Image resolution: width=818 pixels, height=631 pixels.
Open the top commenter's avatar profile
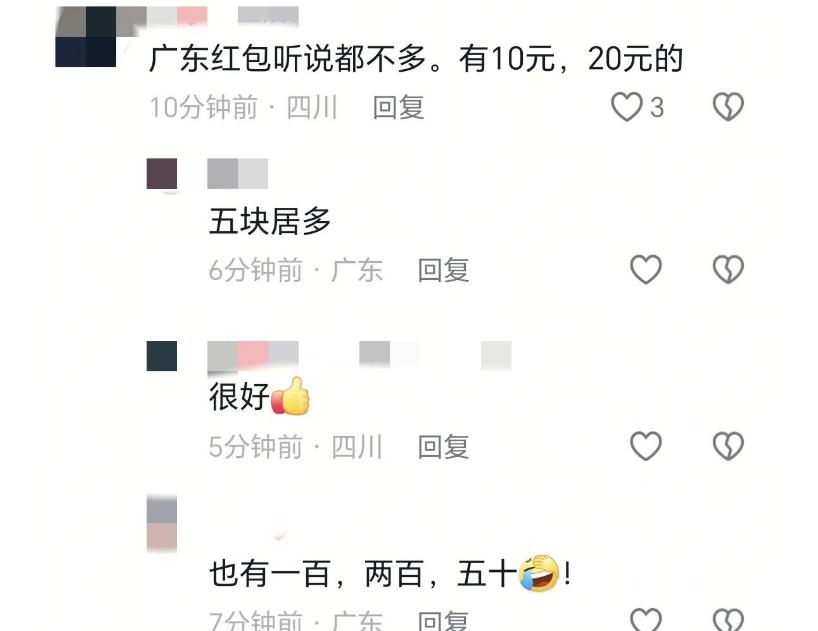tap(86, 37)
